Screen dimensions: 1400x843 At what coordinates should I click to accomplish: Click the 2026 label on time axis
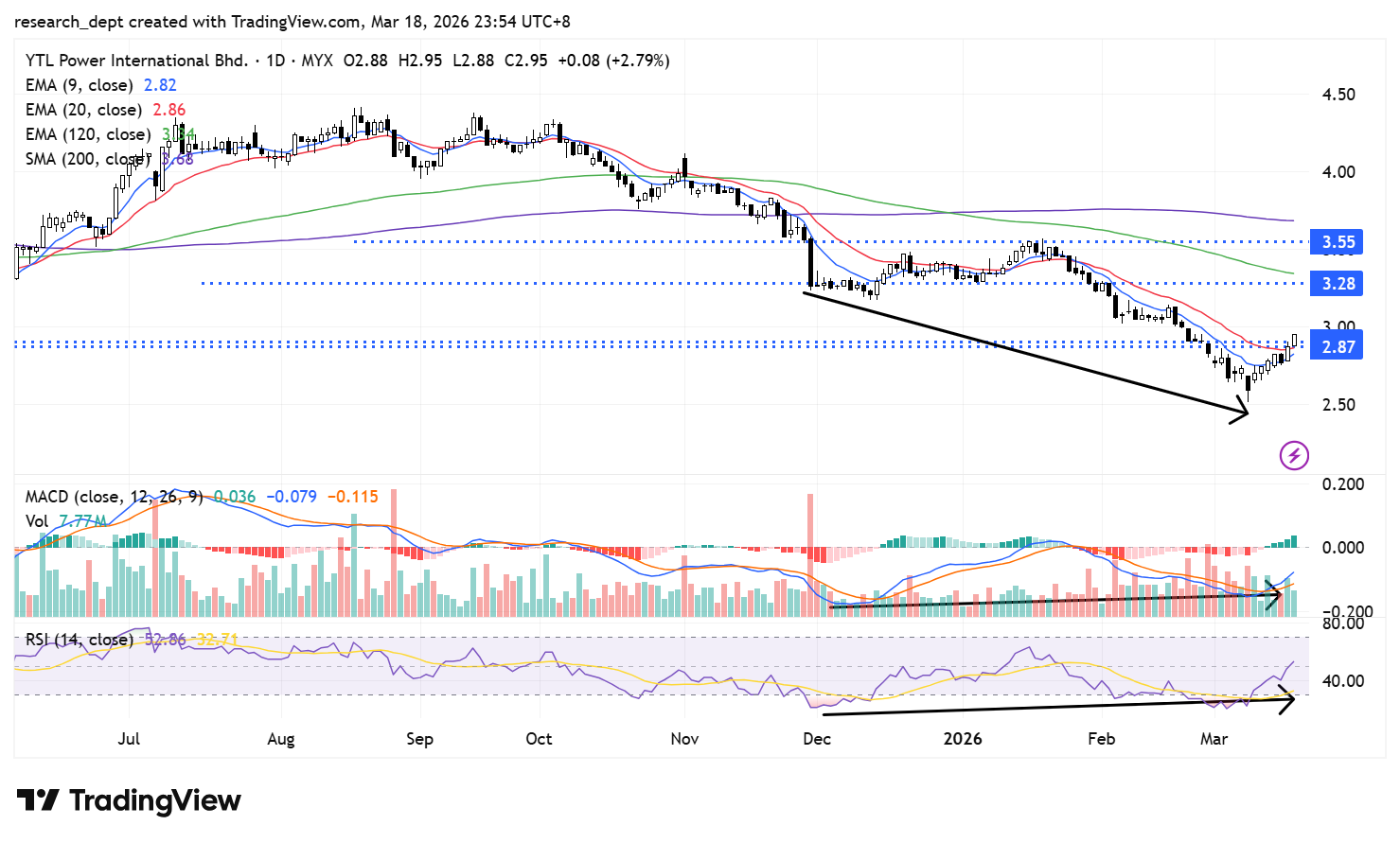962,739
